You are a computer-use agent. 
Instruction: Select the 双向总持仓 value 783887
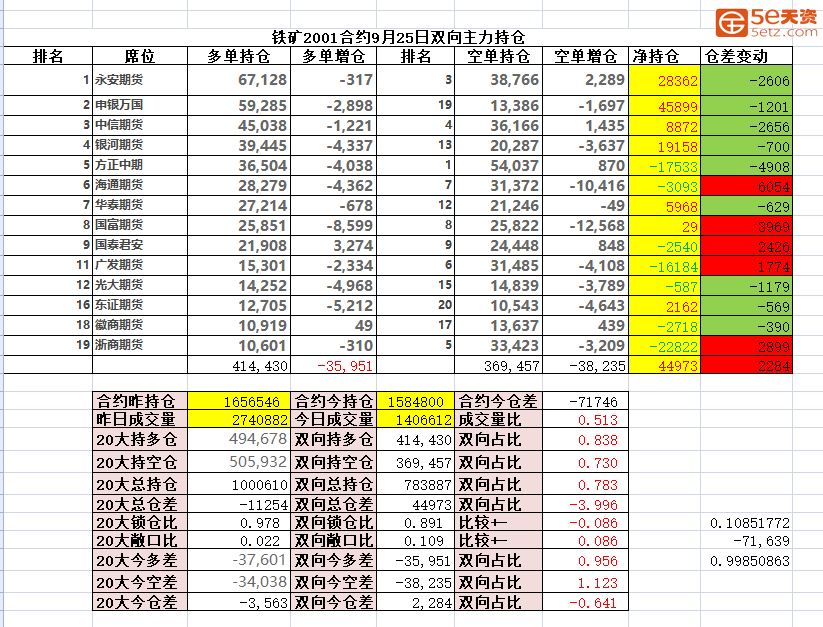415,484
